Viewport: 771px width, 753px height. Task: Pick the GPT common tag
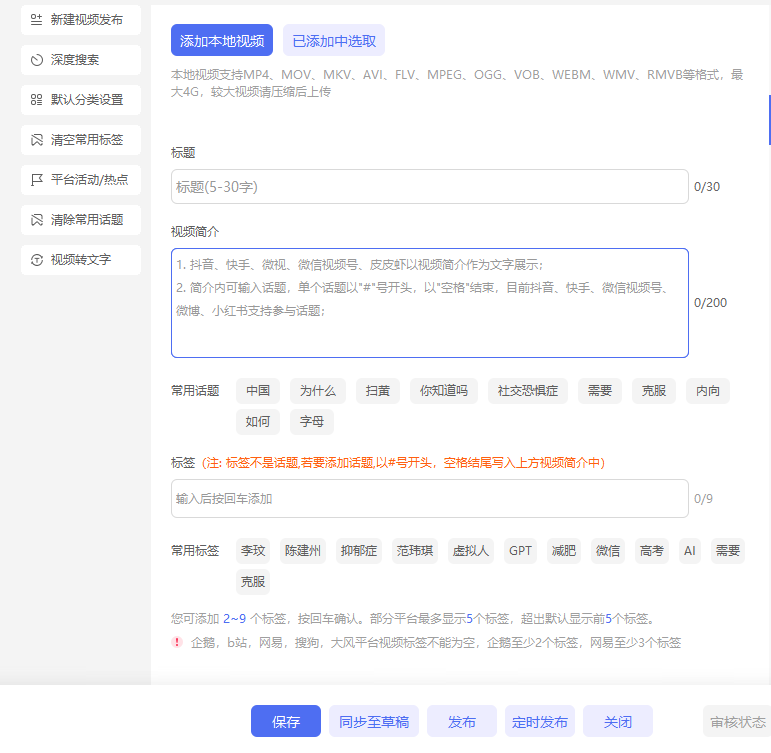[520, 551]
